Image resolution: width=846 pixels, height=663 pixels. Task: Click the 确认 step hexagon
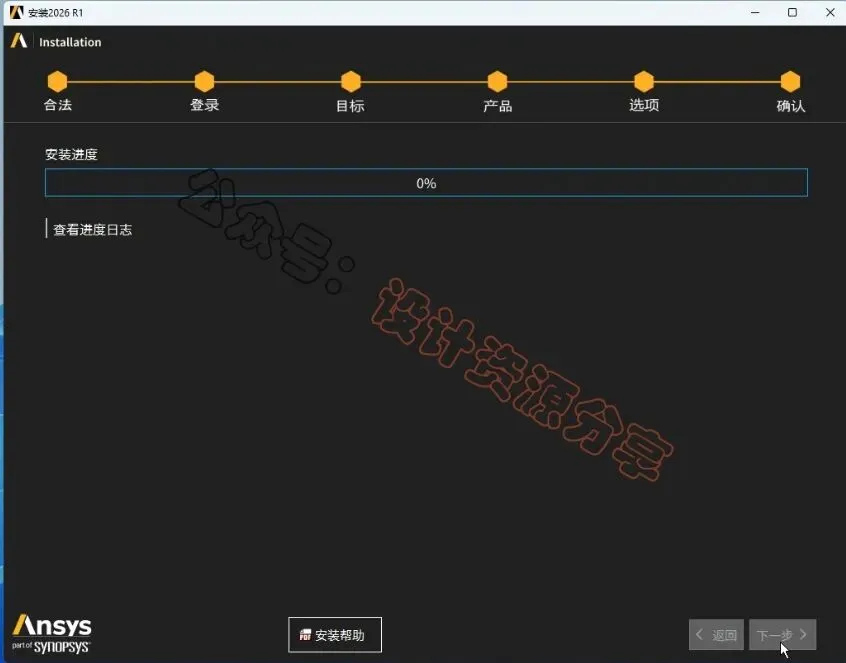click(x=790, y=81)
